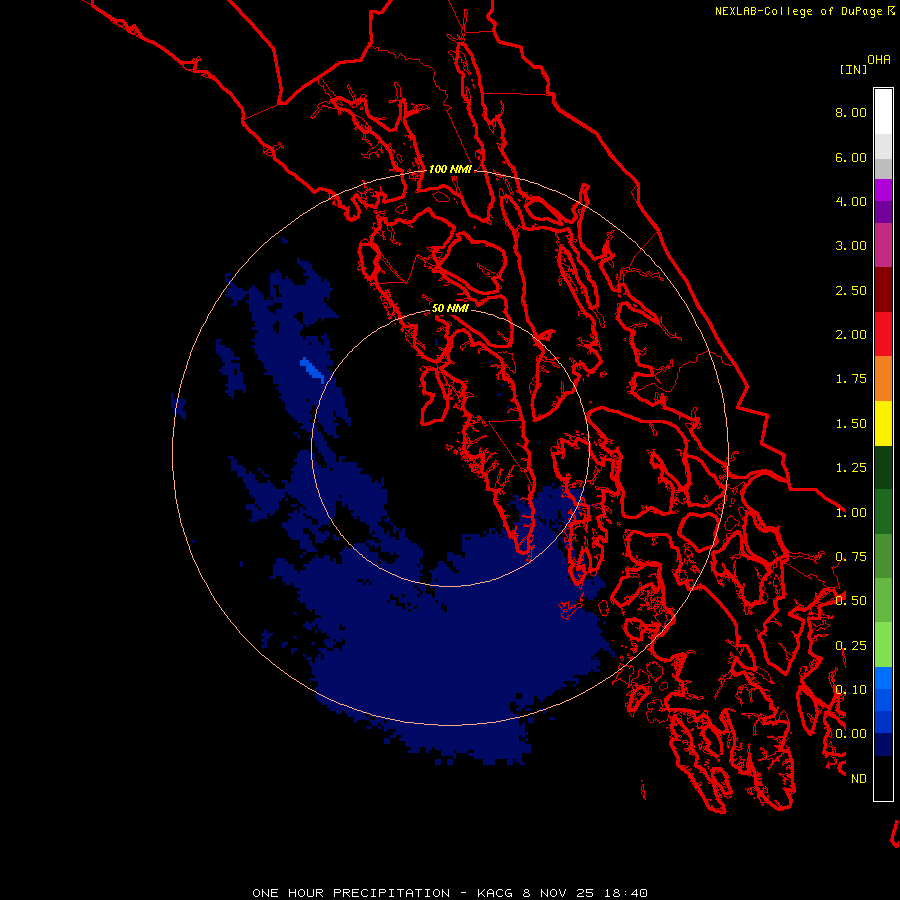The height and width of the screenshot is (900, 900).
Task: Select the 1.25 legend value
Action: coord(851,468)
